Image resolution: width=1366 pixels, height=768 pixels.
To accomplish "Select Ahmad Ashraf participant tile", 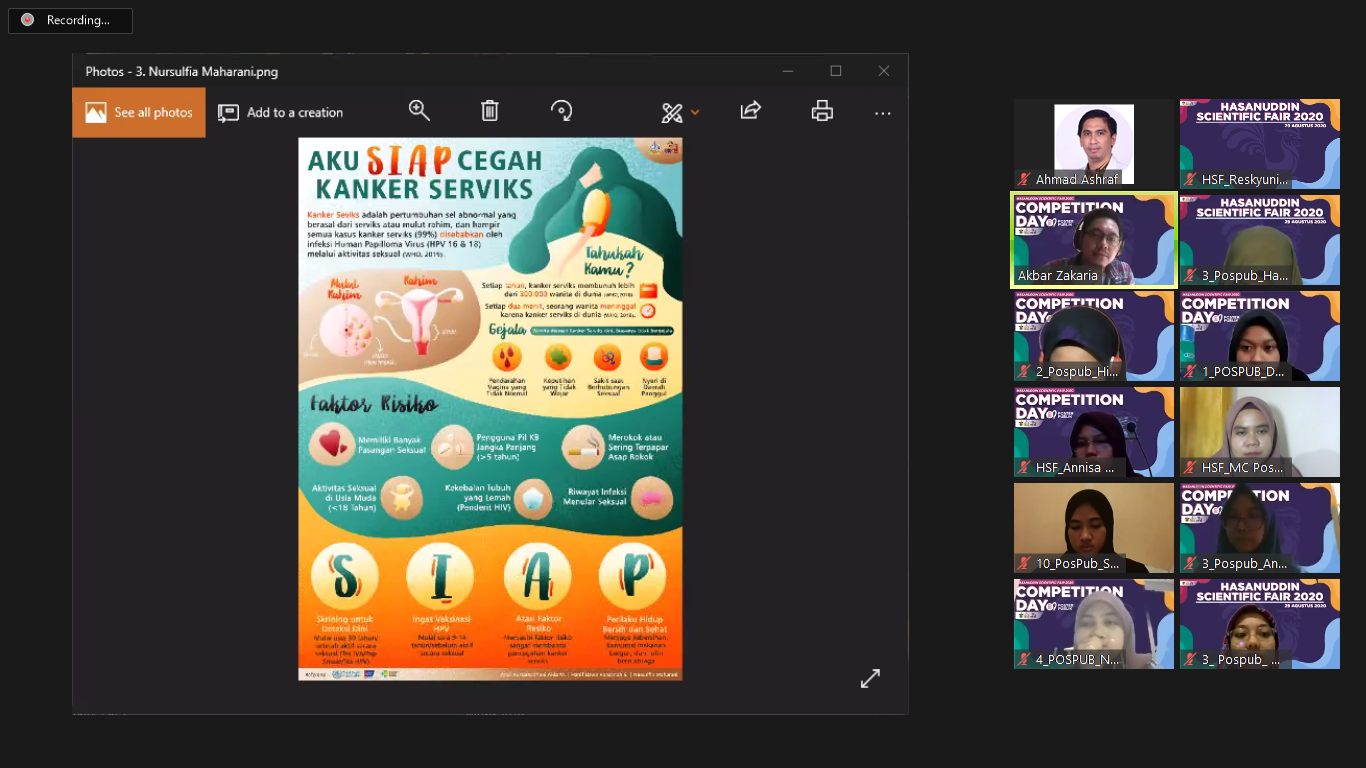I will pyautogui.click(x=1094, y=143).
